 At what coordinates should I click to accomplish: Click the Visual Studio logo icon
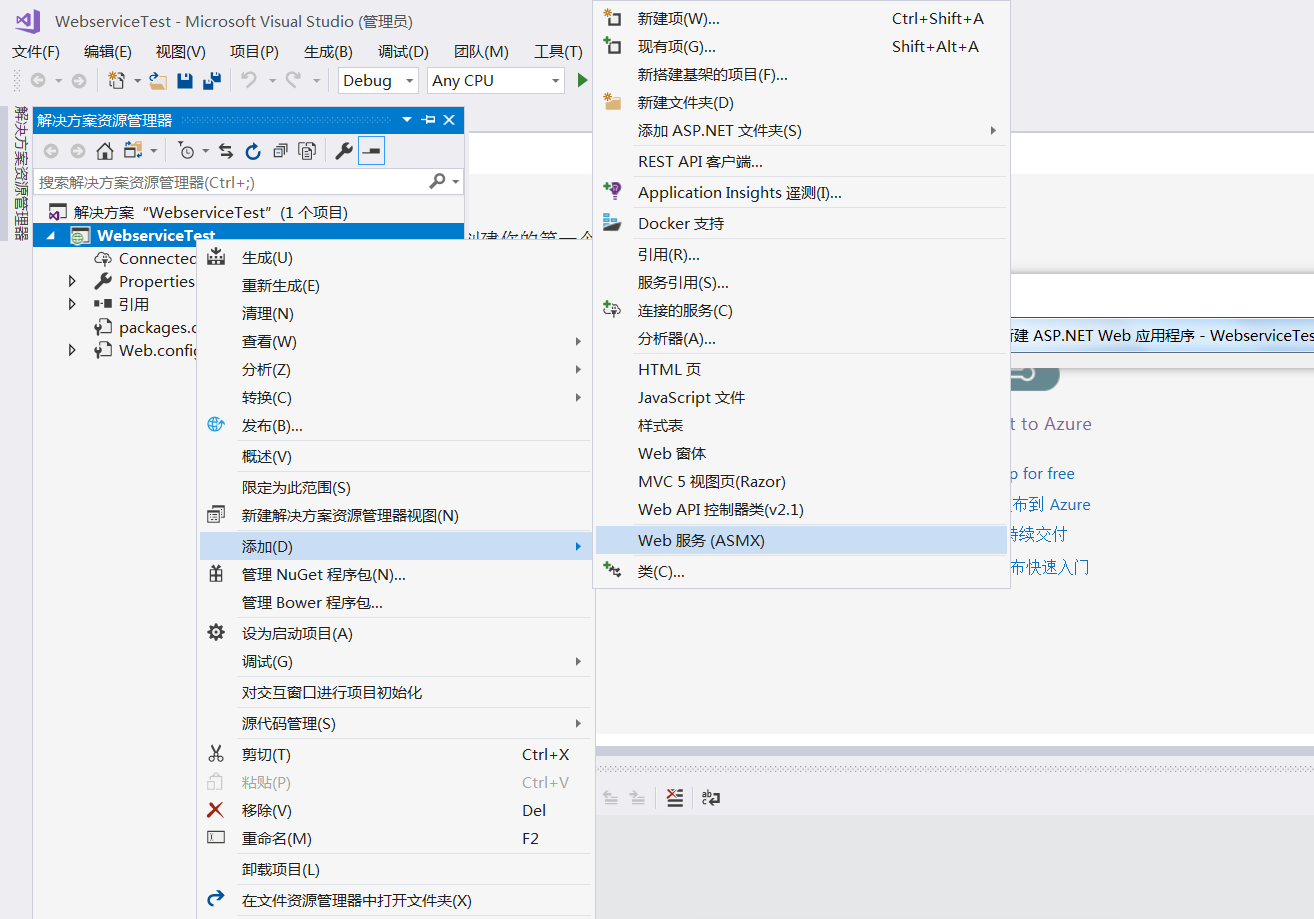(x=27, y=21)
